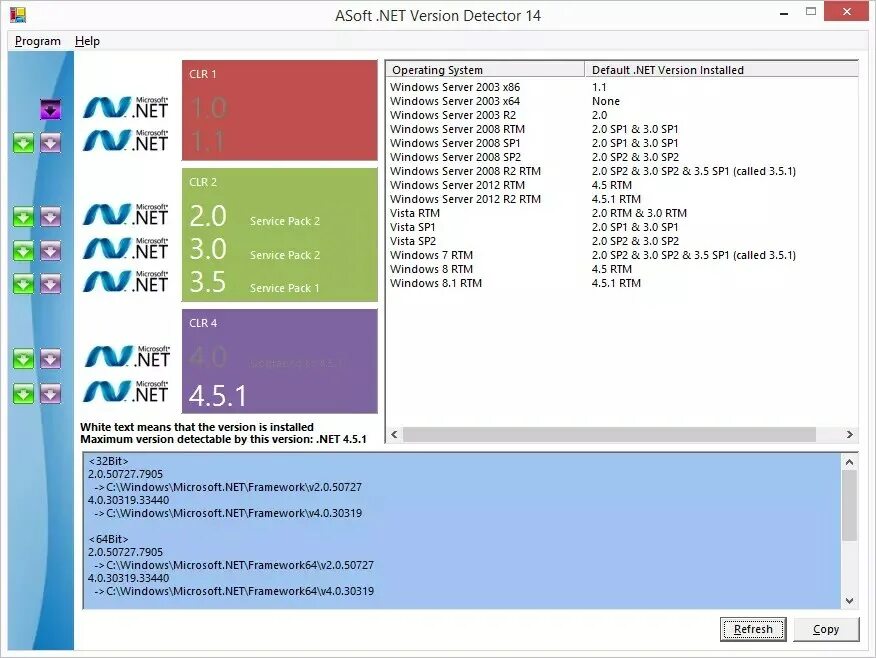This screenshot has height=658, width=876.
Task: Click the 2.0 version number in CLR 2 tile
Action: point(208,216)
